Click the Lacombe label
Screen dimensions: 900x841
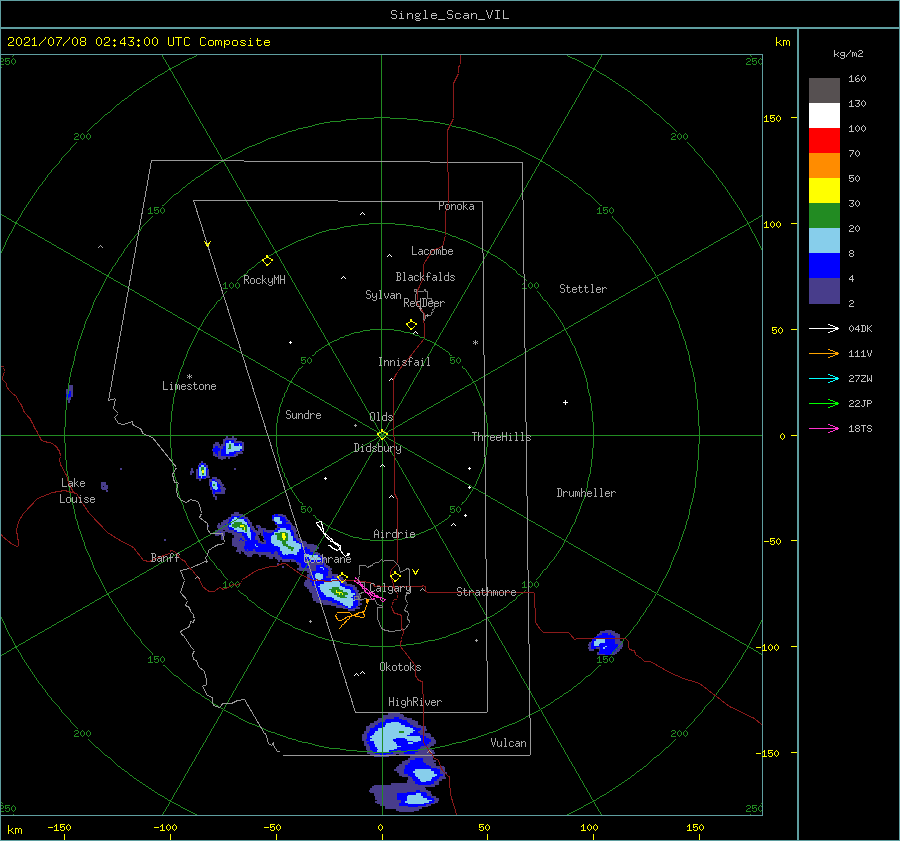point(432,251)
